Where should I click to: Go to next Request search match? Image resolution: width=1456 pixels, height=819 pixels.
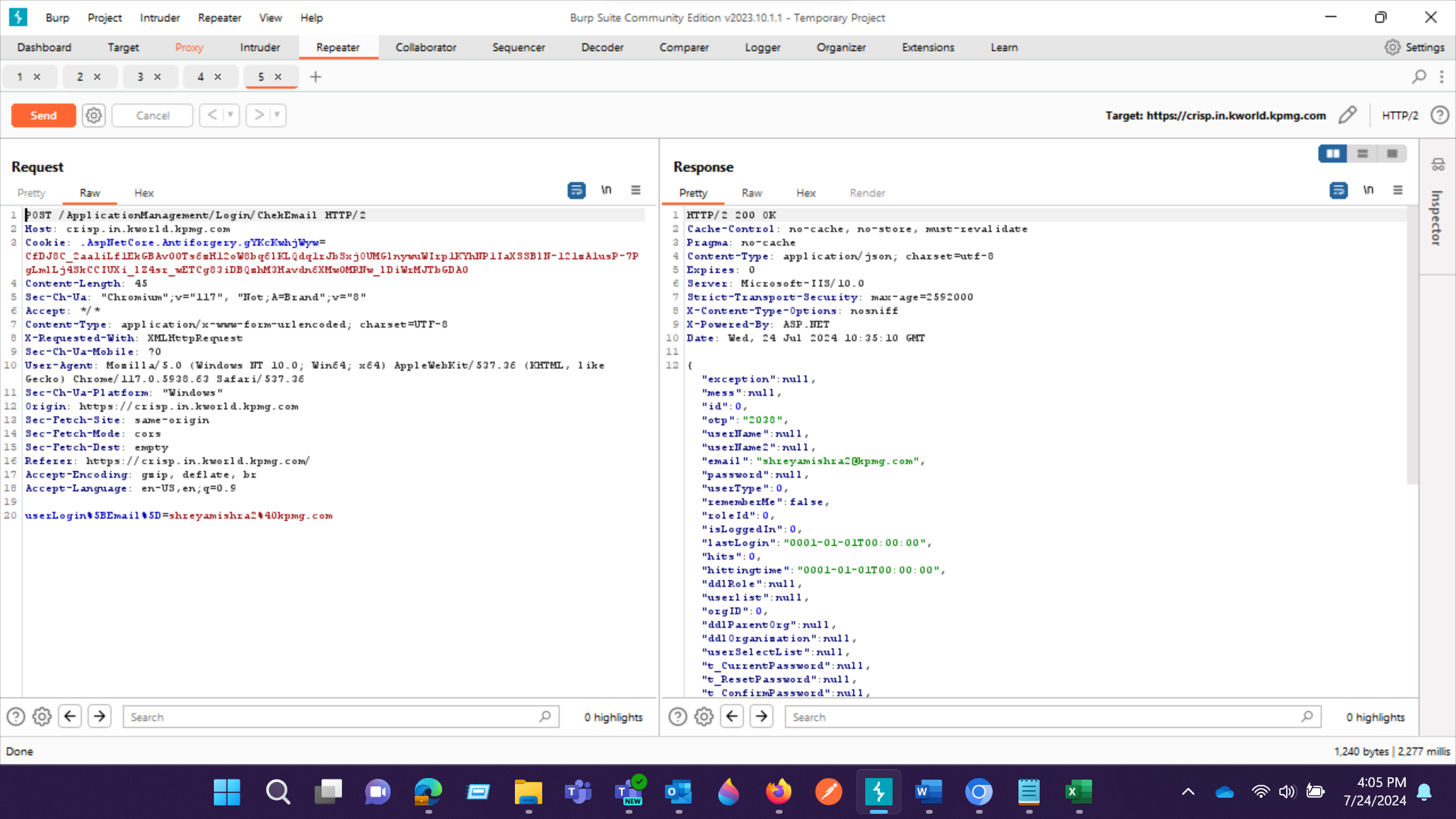99,717
